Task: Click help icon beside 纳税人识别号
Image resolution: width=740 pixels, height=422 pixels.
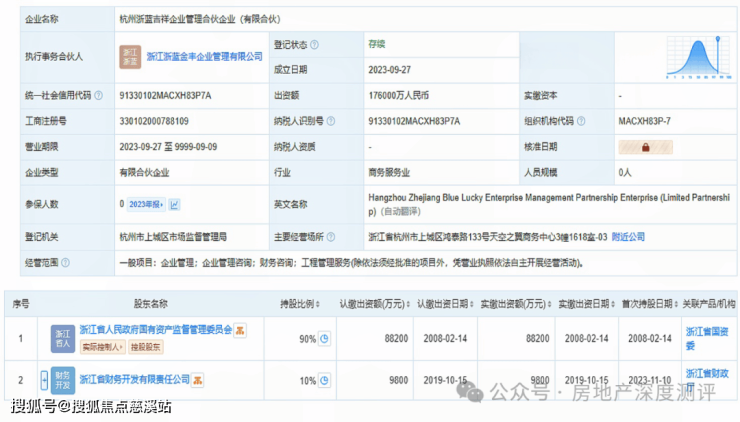Action: click(331, 121)
